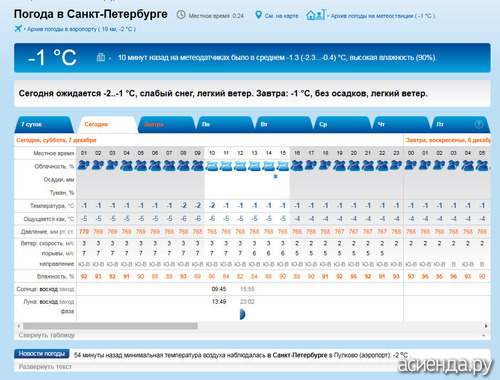Screen dimensions: 500x380
Task: Click the cloud icon under tomorrow's hour 00
Action: (x=411, y=165)
